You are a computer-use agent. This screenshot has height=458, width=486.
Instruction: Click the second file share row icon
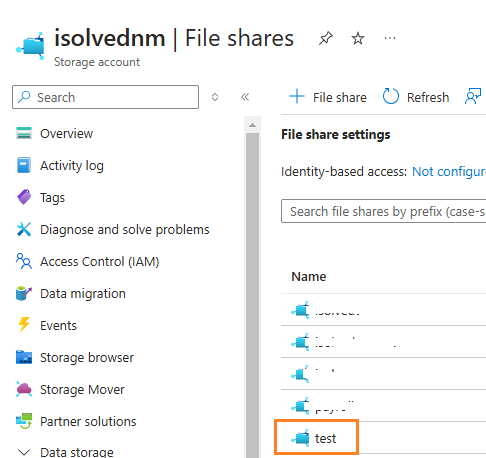[301, 342]
